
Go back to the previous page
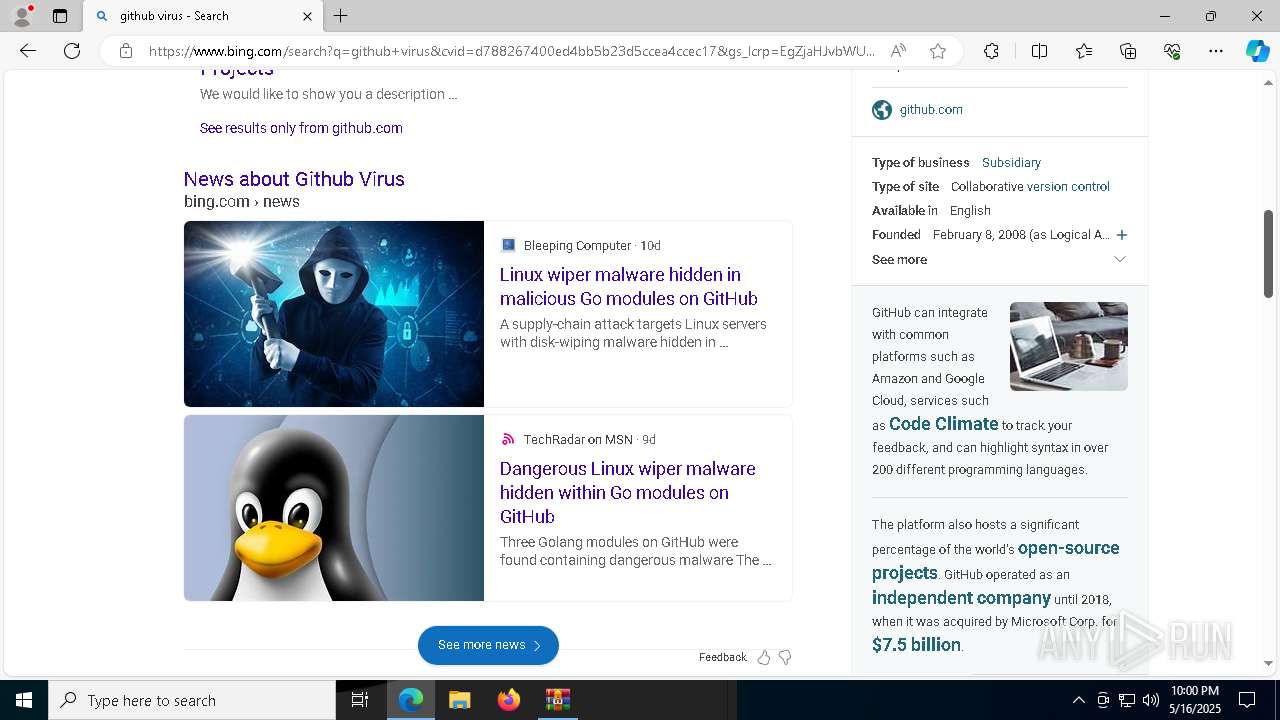point(28,51)
